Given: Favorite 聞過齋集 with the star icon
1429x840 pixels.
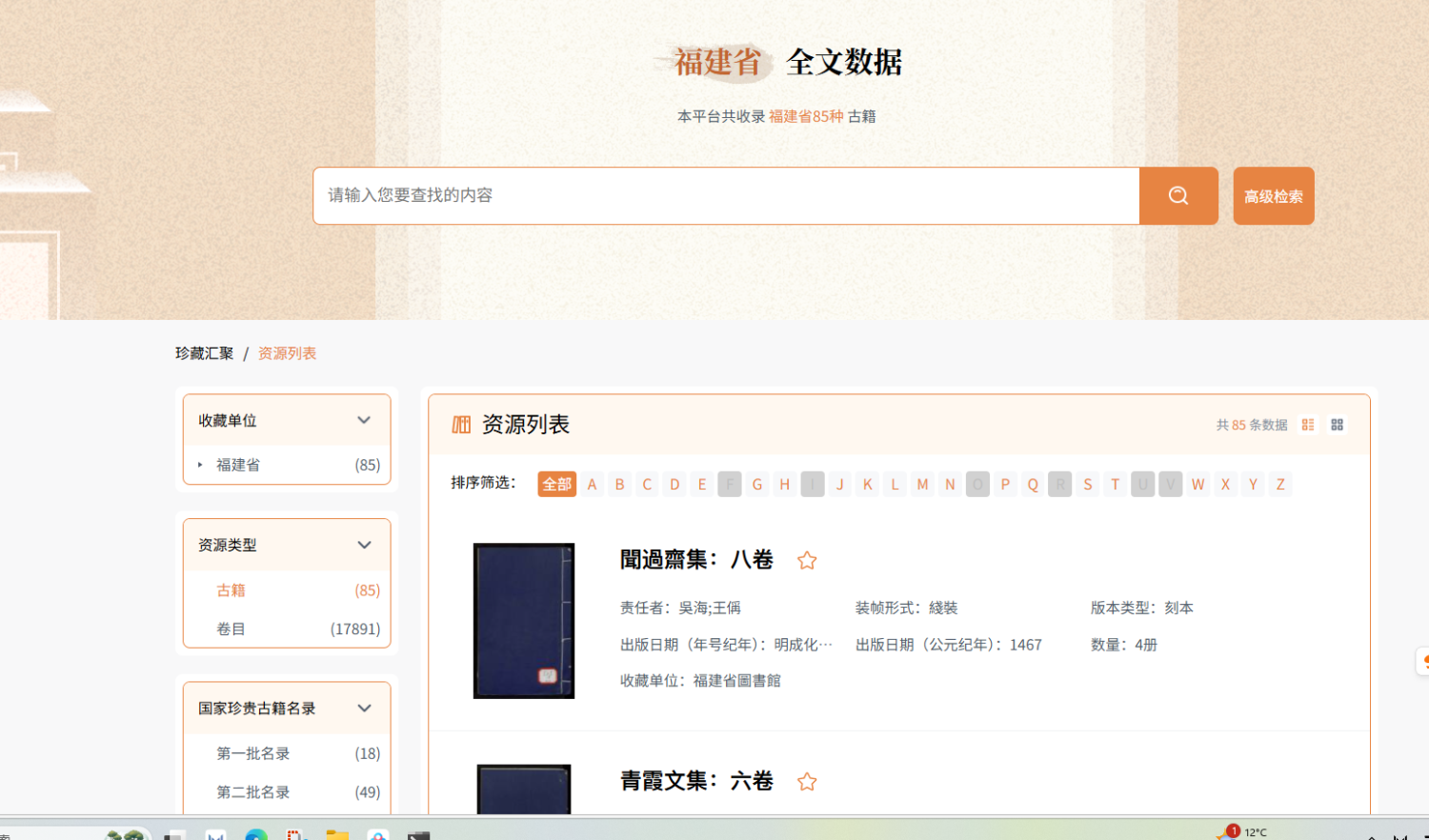Looking at the screenshot, I should (x=807, y=560).
